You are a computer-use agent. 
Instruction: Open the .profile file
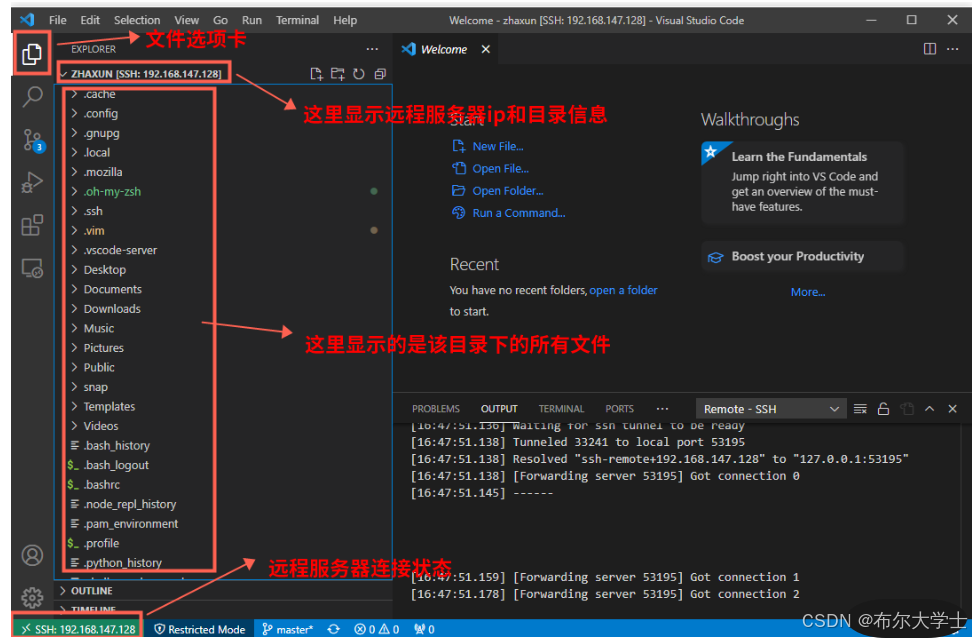point(101,544)
